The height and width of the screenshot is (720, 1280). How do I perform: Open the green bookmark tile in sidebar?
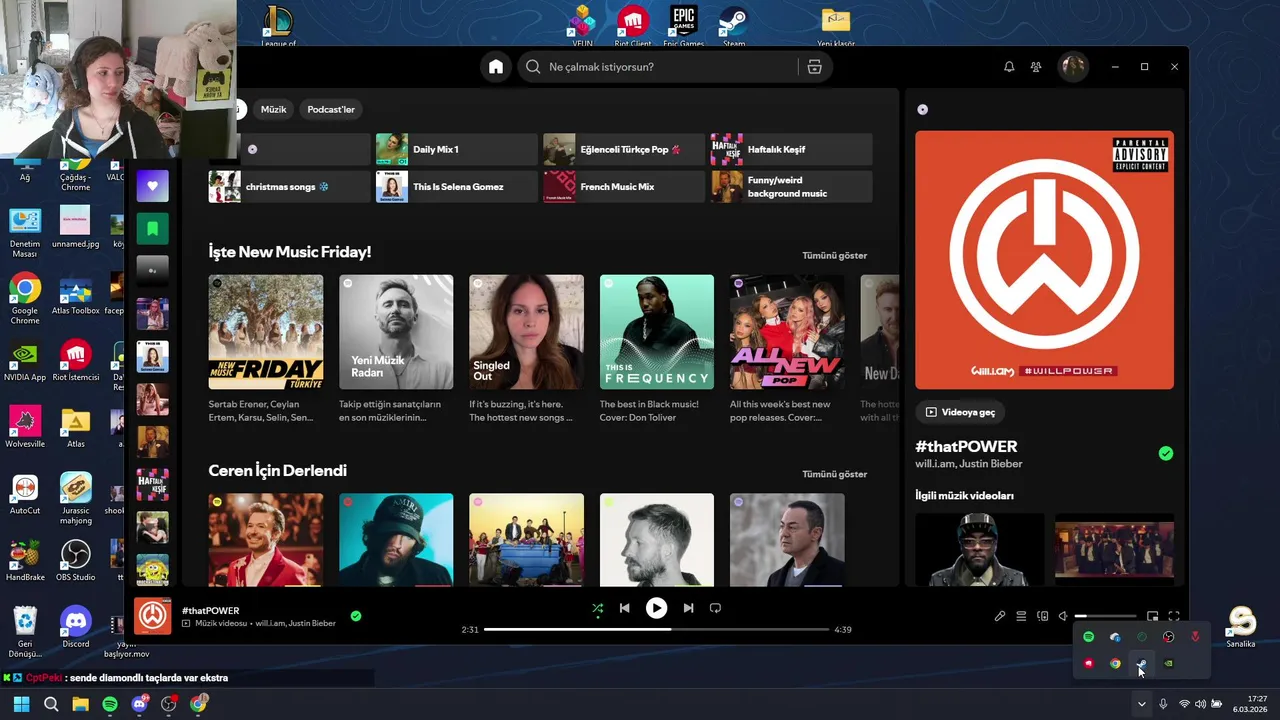152,229
